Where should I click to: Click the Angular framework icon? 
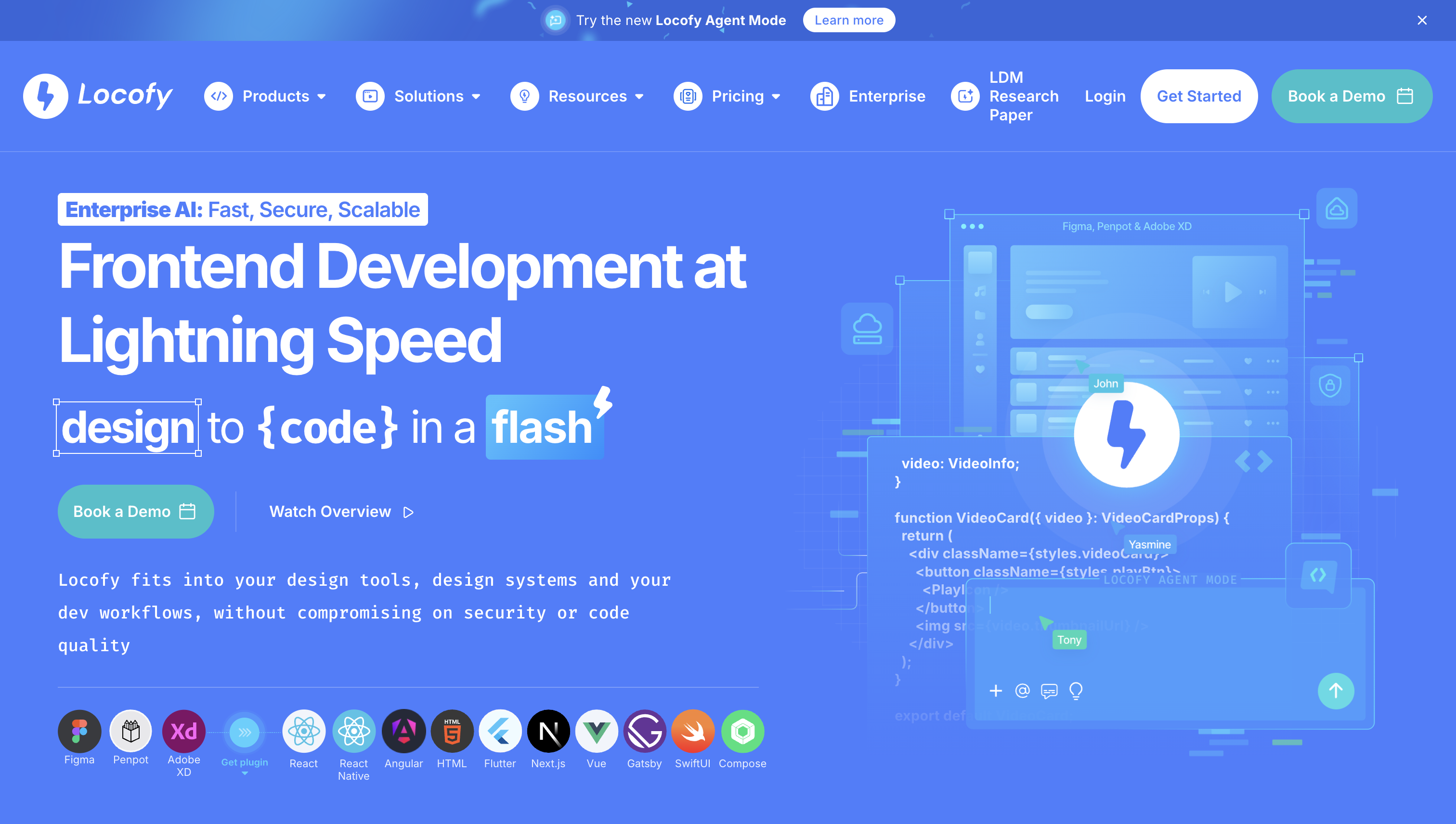pyautogui.click(x=403, y=731)
